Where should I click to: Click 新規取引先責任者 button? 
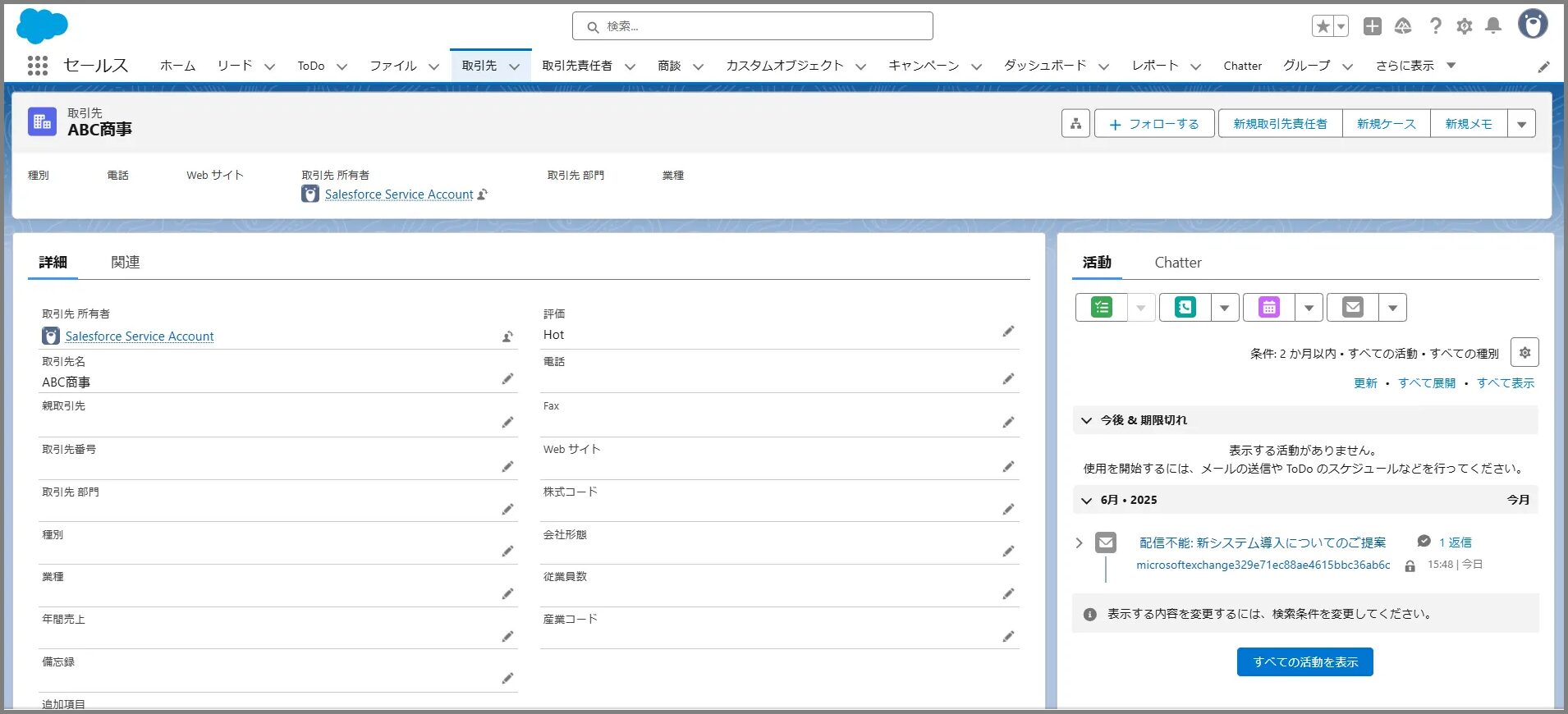pos(1280,124)
